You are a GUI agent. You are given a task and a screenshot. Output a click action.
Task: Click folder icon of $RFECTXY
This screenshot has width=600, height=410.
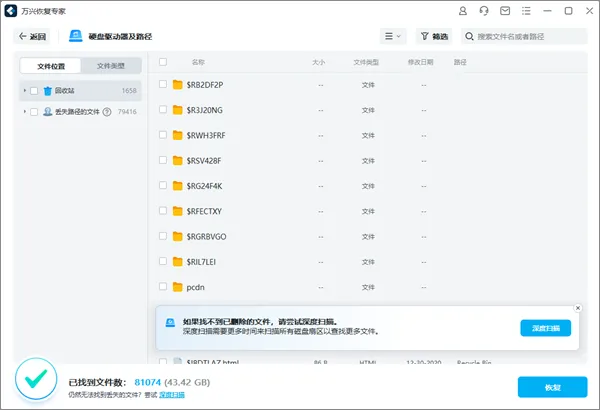coord(178,211)
